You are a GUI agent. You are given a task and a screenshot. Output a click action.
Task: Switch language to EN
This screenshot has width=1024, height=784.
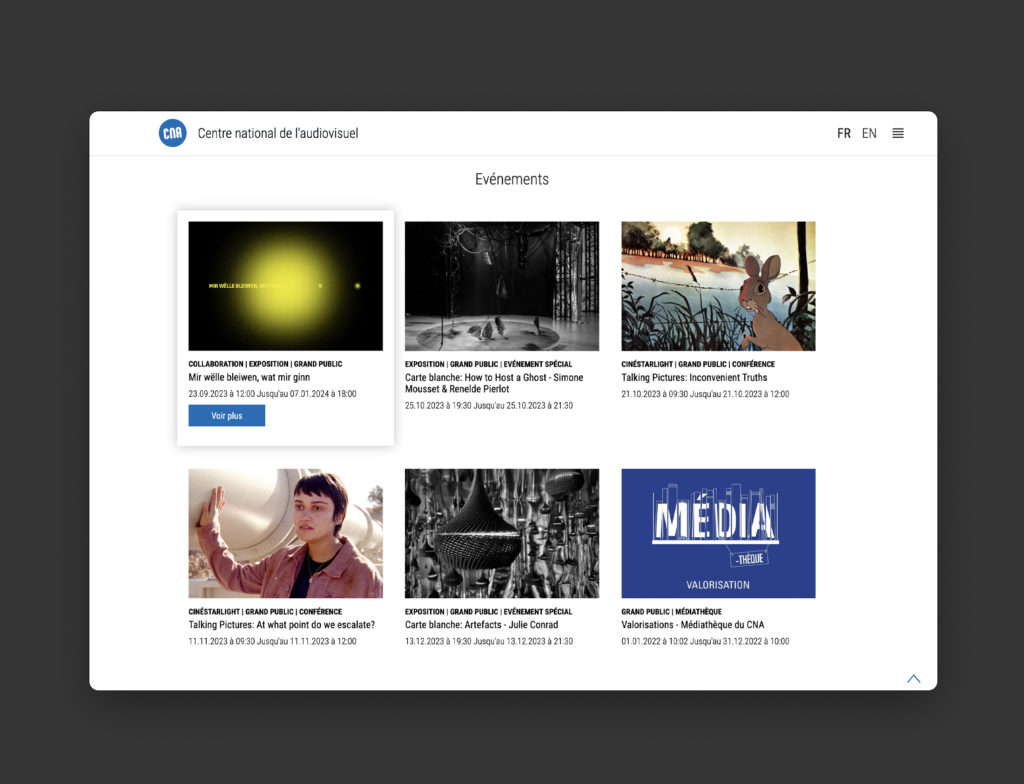[x=869, y=133]
